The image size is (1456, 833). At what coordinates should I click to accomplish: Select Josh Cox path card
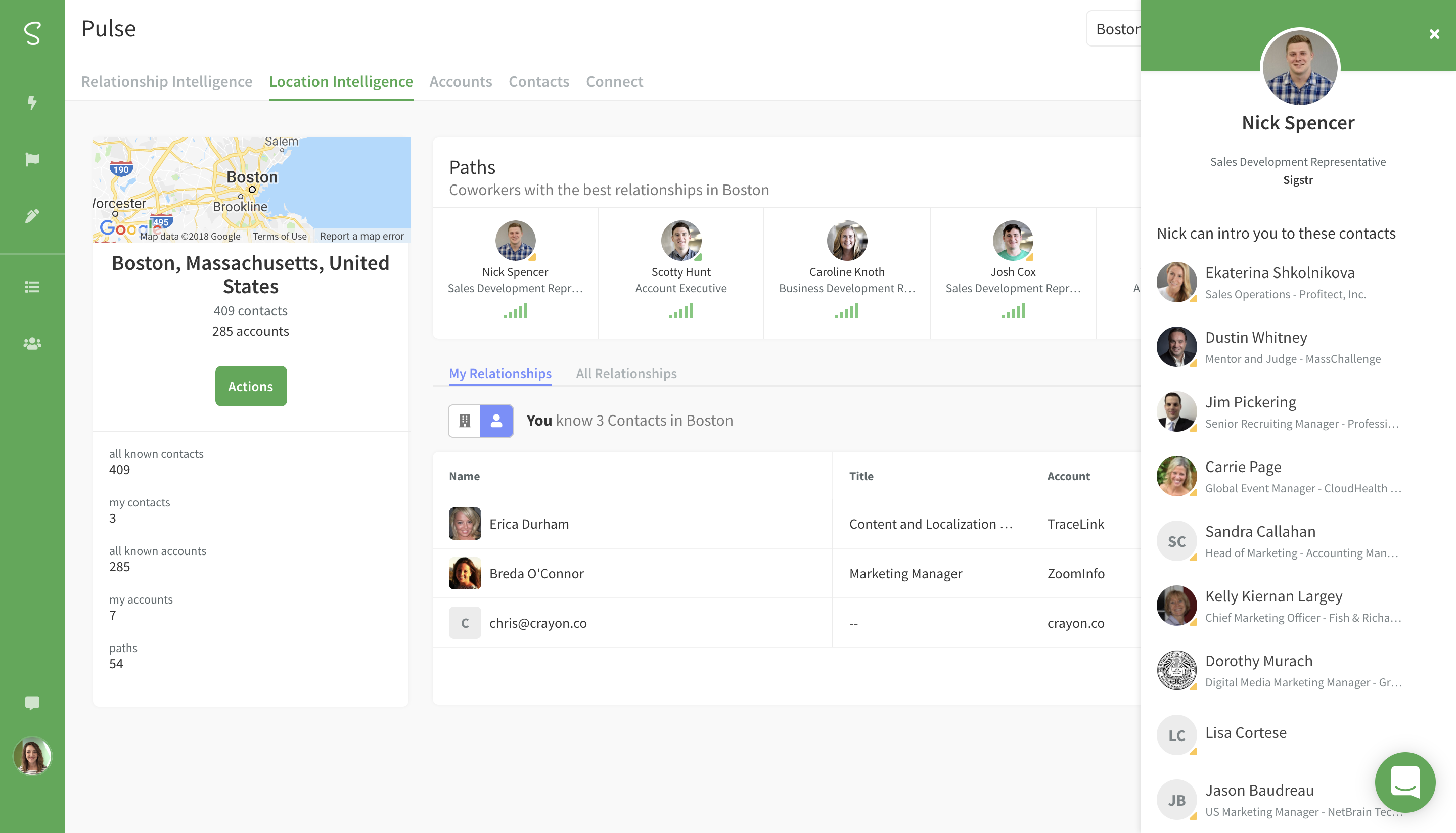click(x=1013, y=273)
